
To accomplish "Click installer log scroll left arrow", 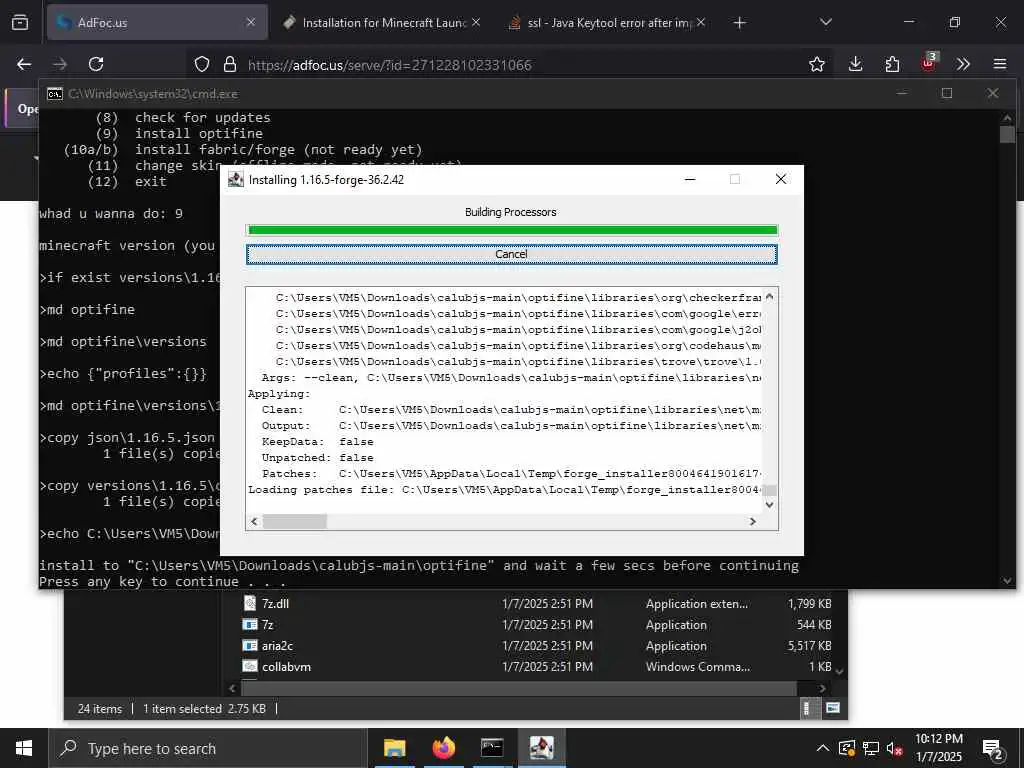I will point(254,521).
